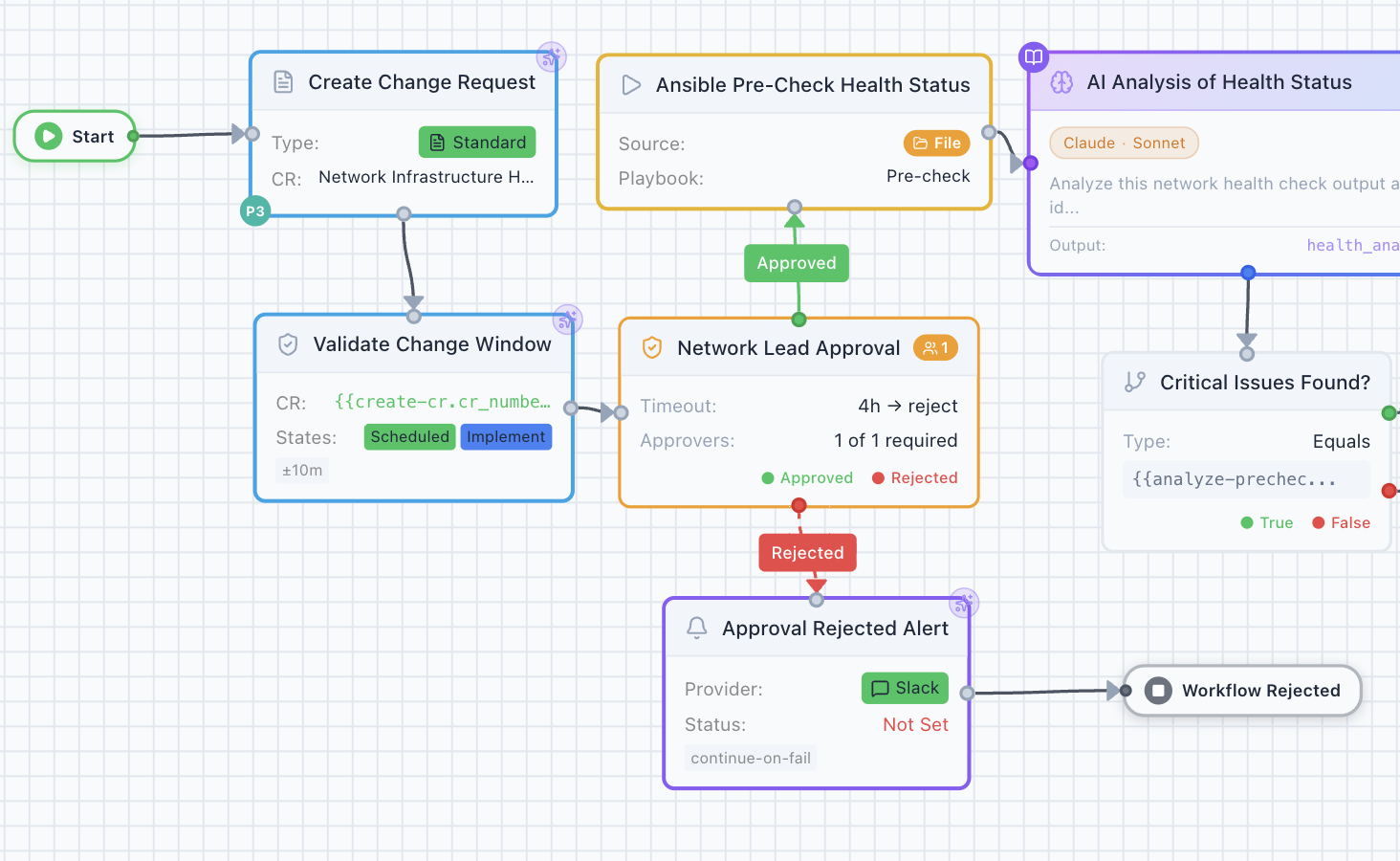The width and height of the screenshot is (1400, 861).
Task: Click Validate Change Window output port
Action: 571,408
